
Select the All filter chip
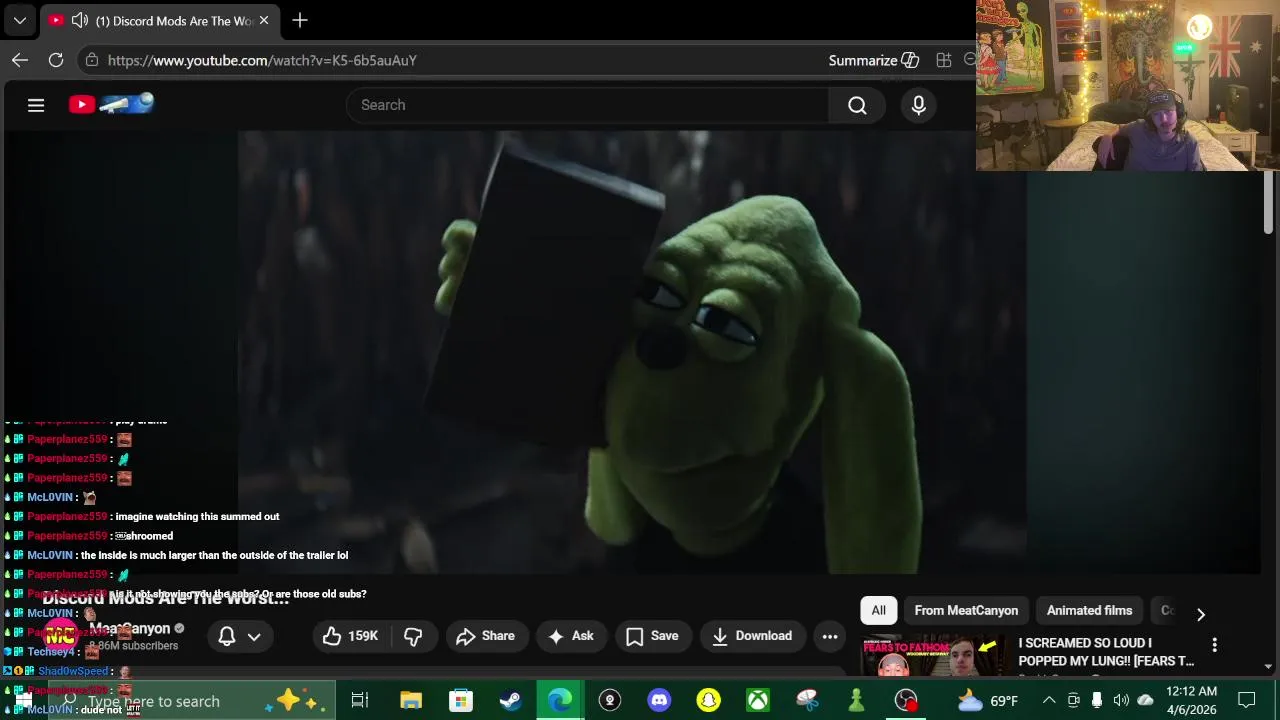[x=878, y=610]
